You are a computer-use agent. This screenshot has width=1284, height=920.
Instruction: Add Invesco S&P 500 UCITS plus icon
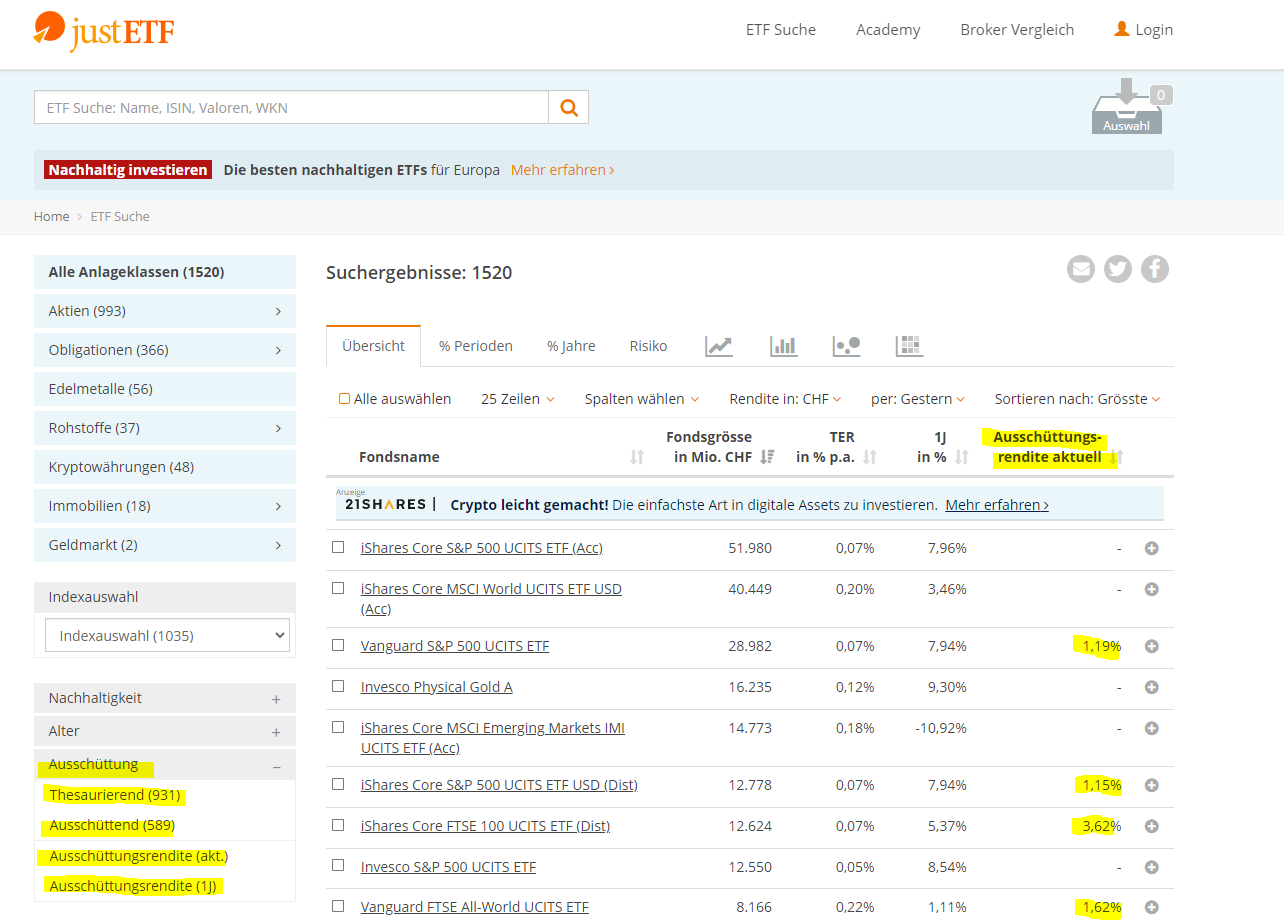[x=1151, y=868]
